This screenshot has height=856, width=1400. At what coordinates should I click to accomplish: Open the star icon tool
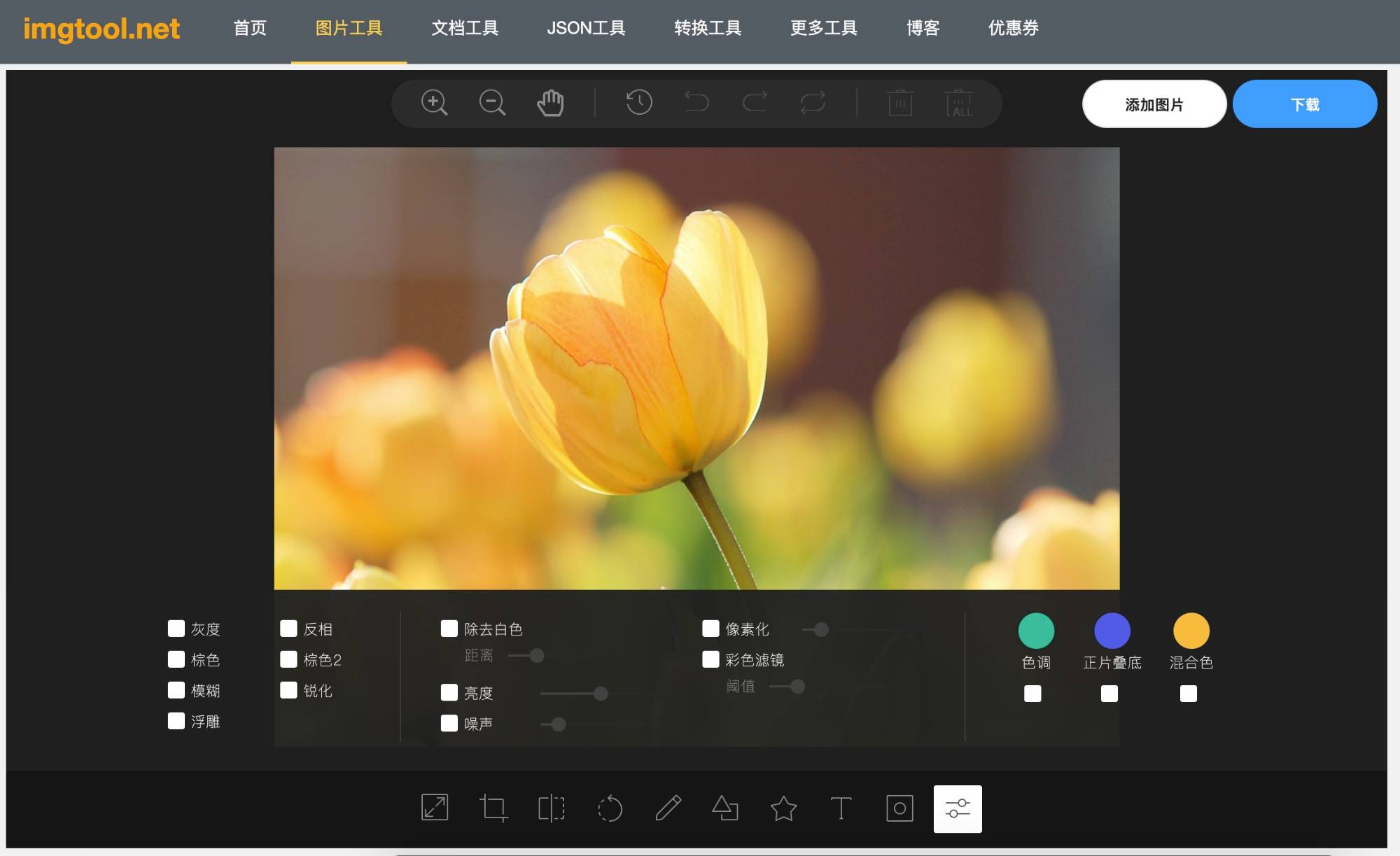tap(783, 808)
